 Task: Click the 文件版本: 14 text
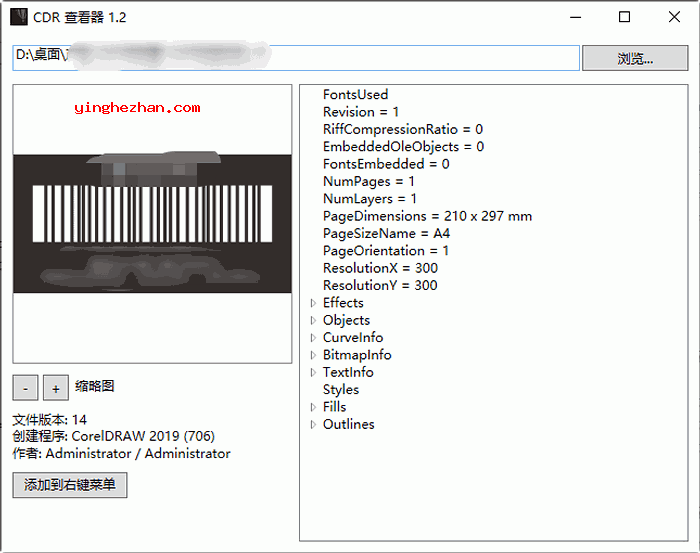point(50,420)
